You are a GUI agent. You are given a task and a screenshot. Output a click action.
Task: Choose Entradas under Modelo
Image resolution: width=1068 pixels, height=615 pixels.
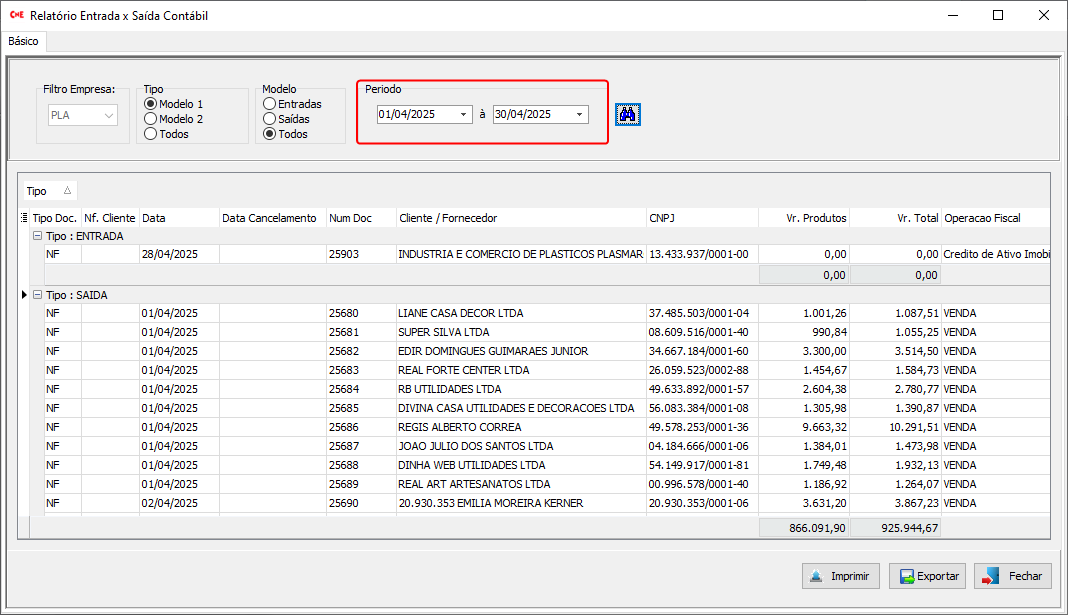pos(269,104)
